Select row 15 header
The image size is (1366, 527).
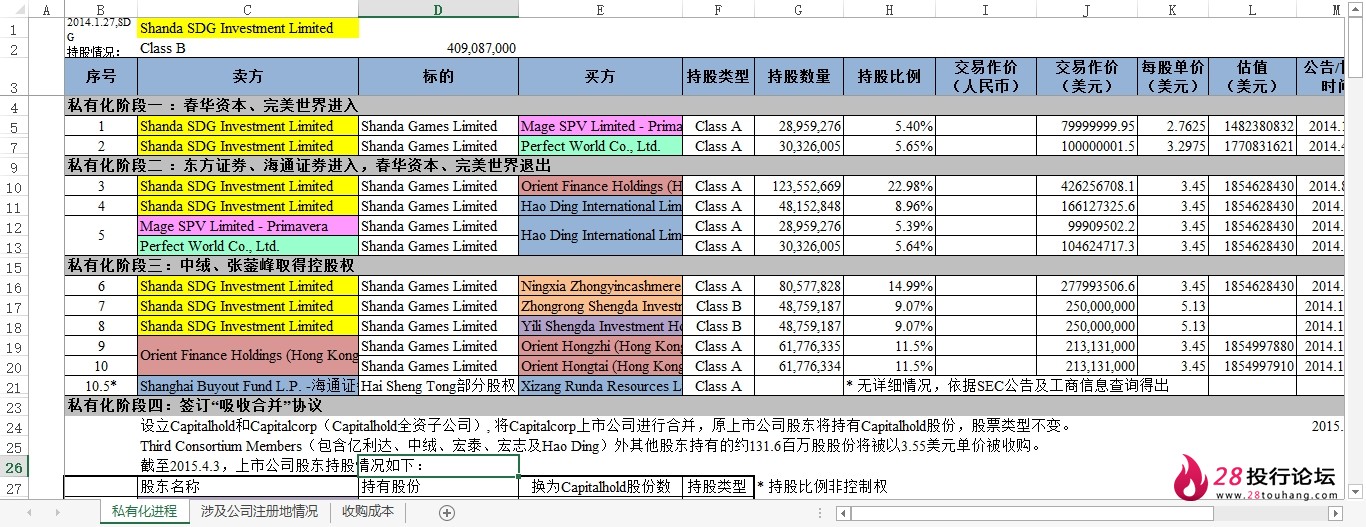[13, 266]
